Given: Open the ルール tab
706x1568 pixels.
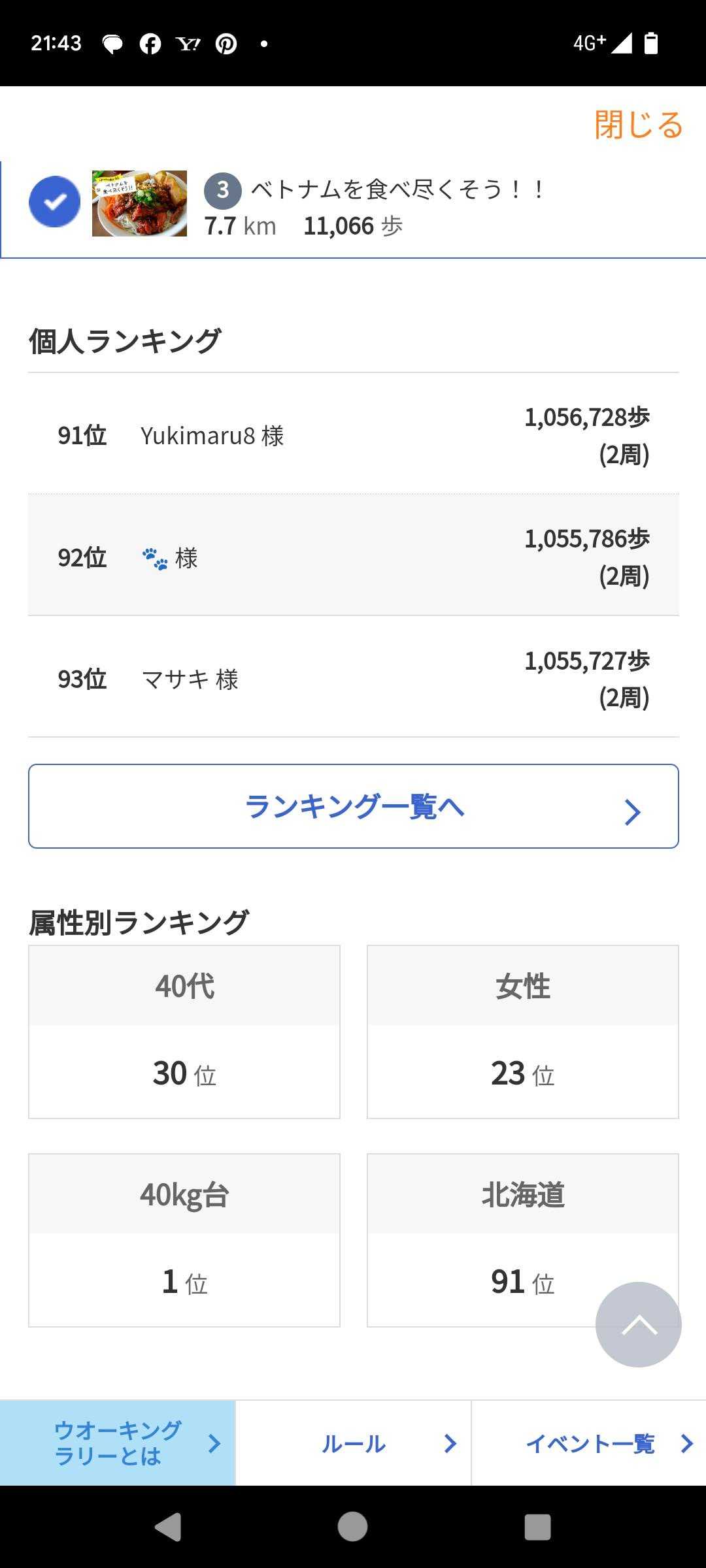Looking at the screenshot, I should pos(353,1443).
